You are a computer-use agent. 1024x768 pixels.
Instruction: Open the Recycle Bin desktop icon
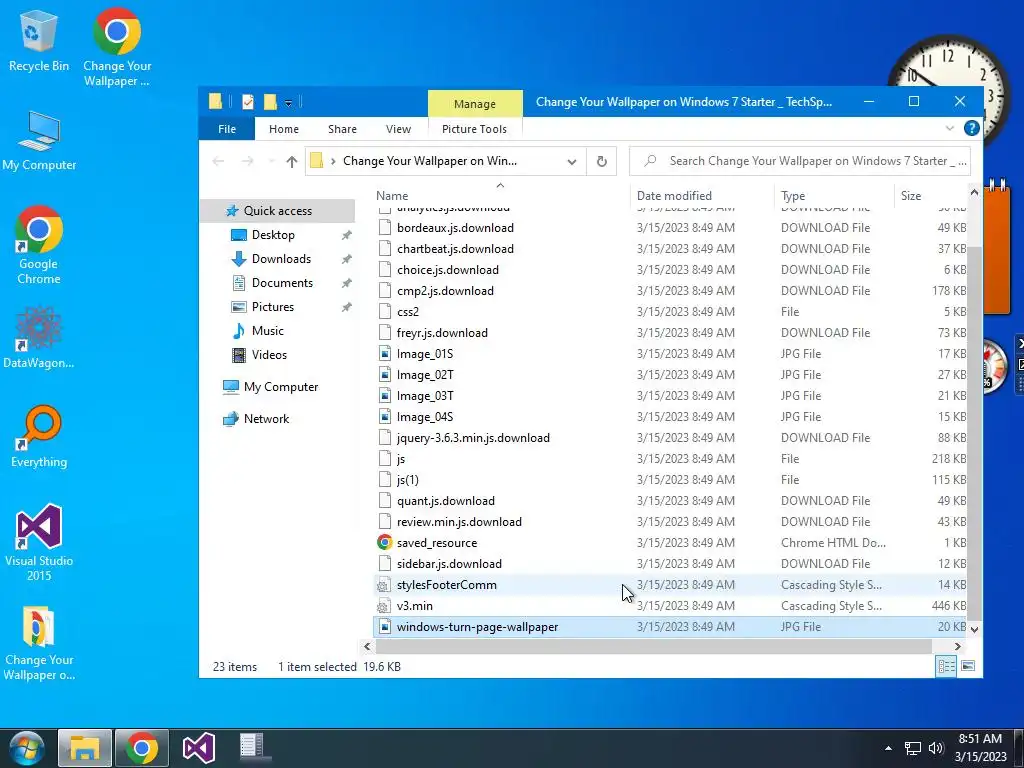pyautogui.click(x=39, y=40)
